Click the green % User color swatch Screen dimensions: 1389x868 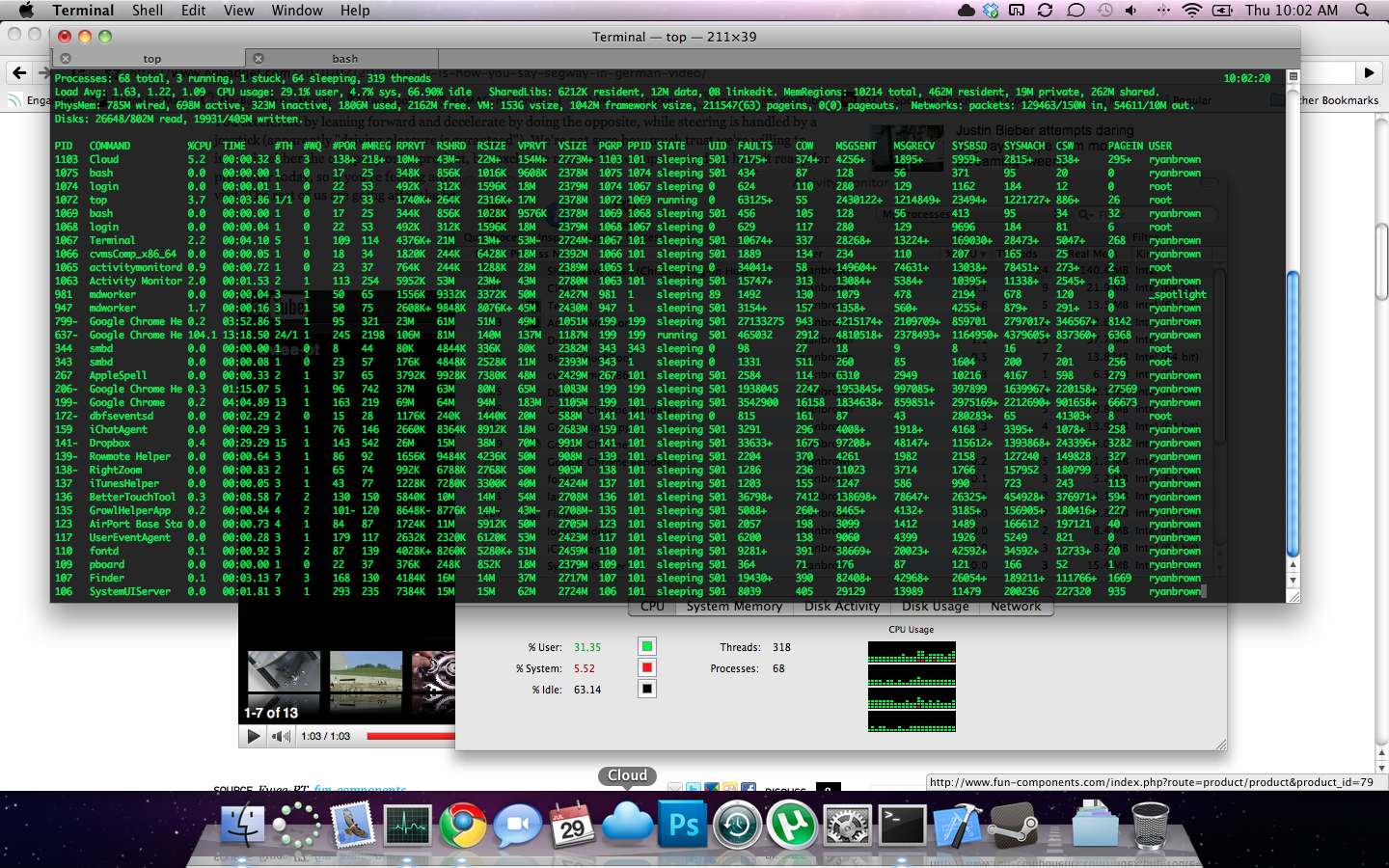click(x=647, y=646)
